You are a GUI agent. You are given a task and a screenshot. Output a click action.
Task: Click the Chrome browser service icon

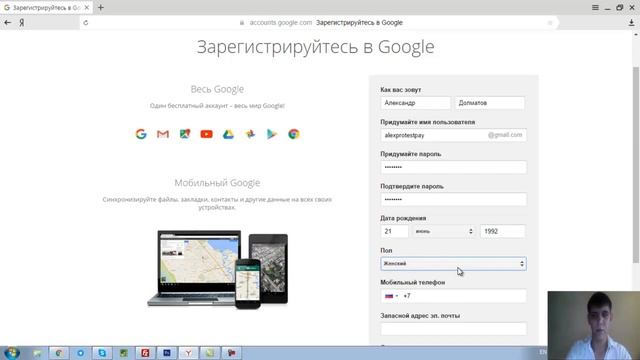pyautogui.click(x=294, y=134)
